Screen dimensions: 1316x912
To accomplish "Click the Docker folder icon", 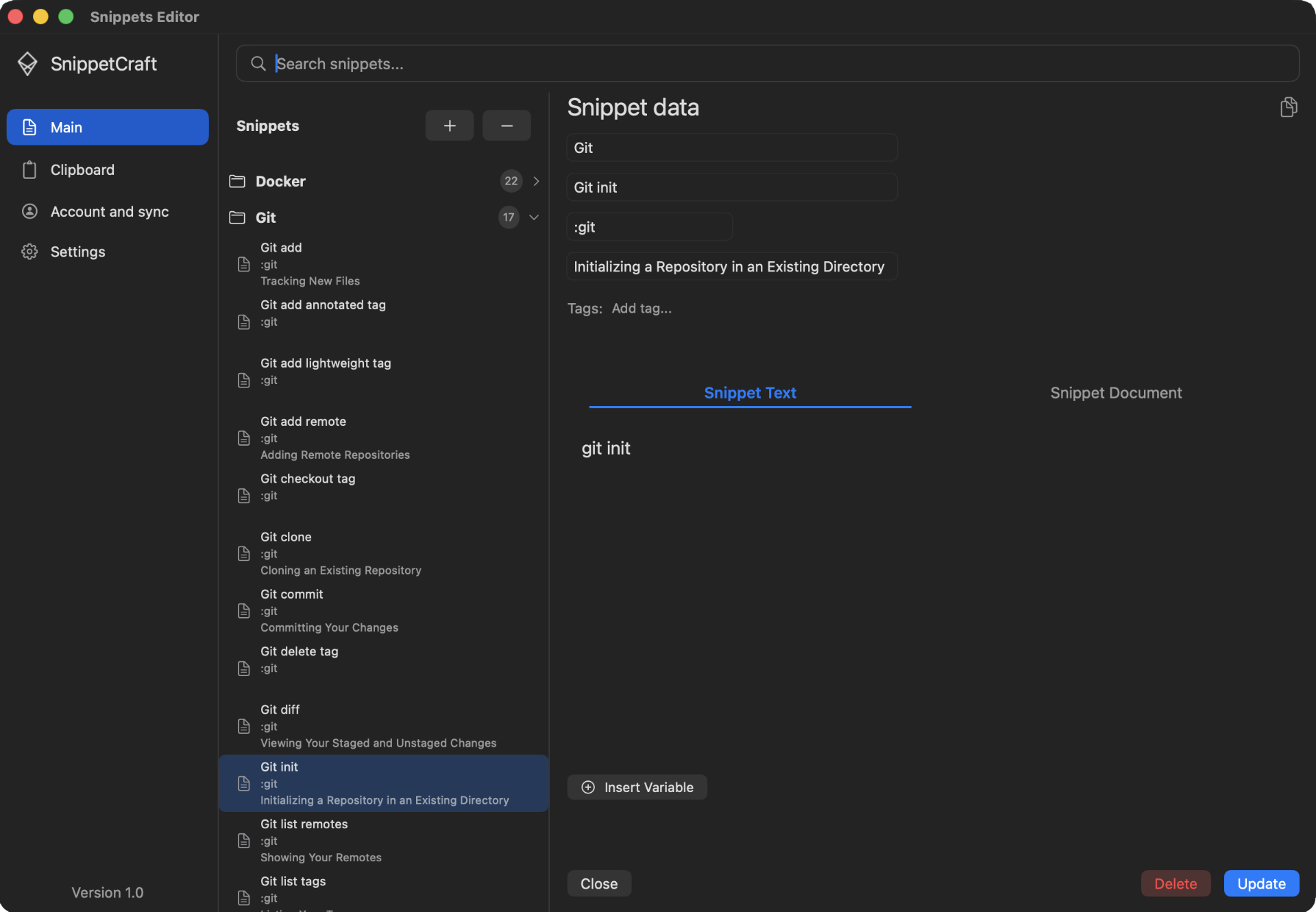I will (237, 181).
